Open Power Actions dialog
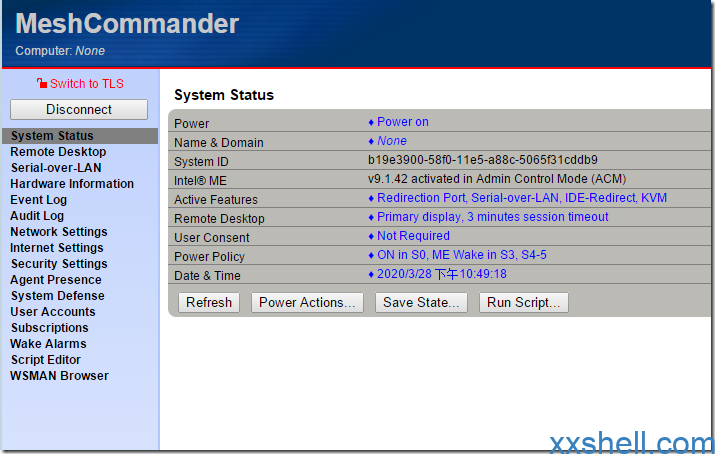Image resolution: width=715 pixels, height=454 pixels. coord(307,303)
